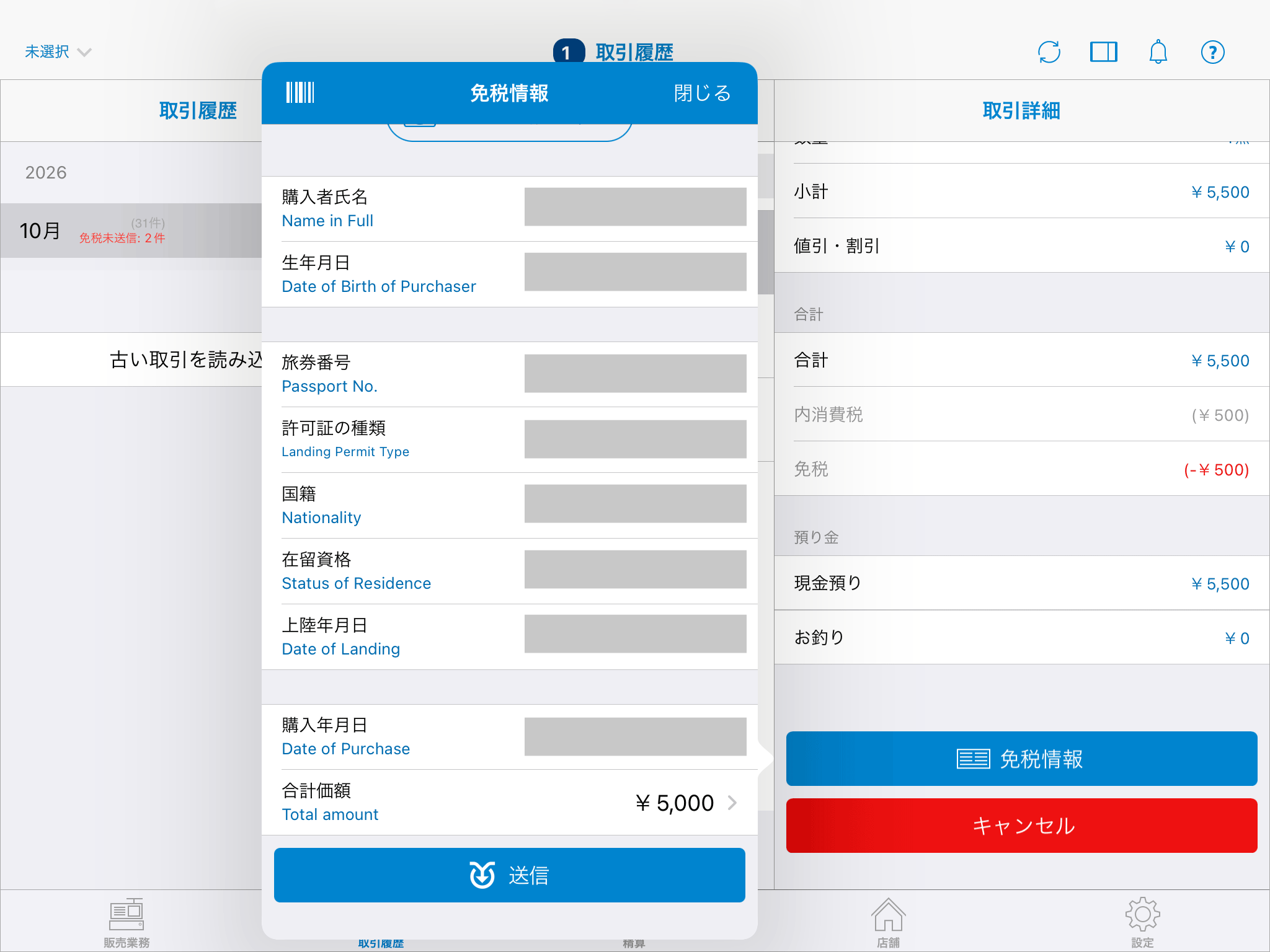Viewport: 1270px width, 952px height.
Task: Click 古い取引を読み込 load older transactions
Action: [x=131, y=359]
